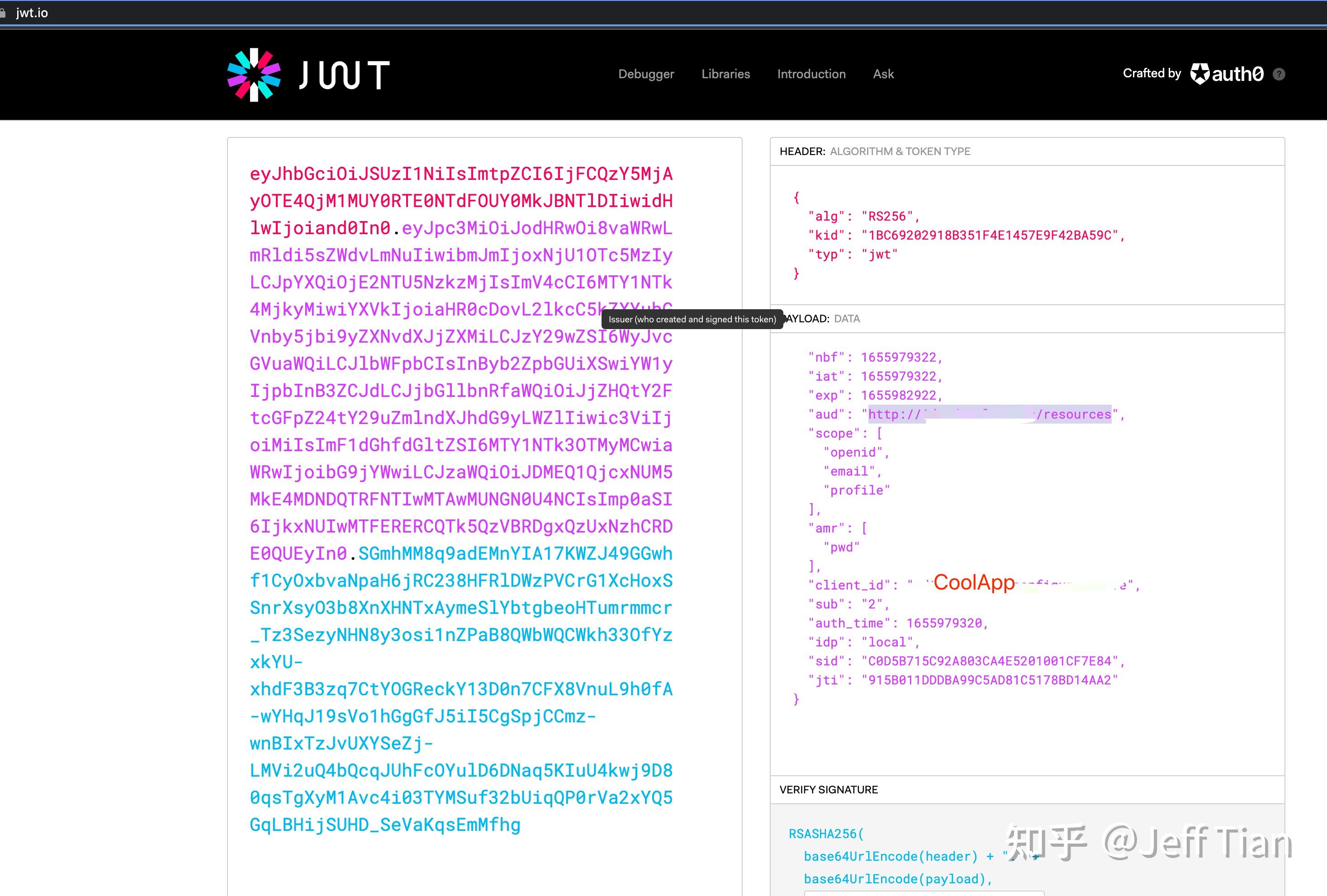Viewport: 1327px width, 896px height.
Task: Click the "kid" value in the header
Action: tap(990, 235)
